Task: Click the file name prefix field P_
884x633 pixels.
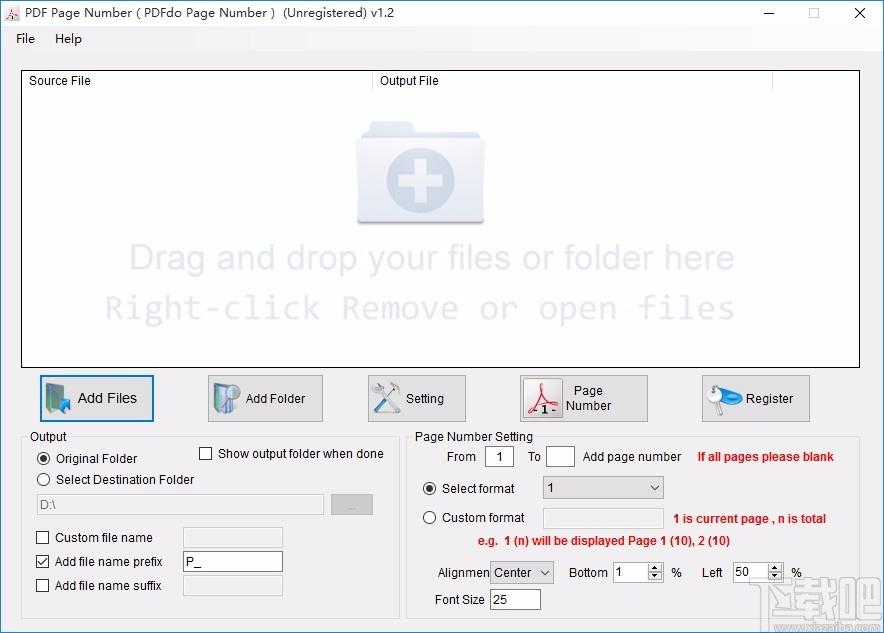Action: click(x=233, y=561)
